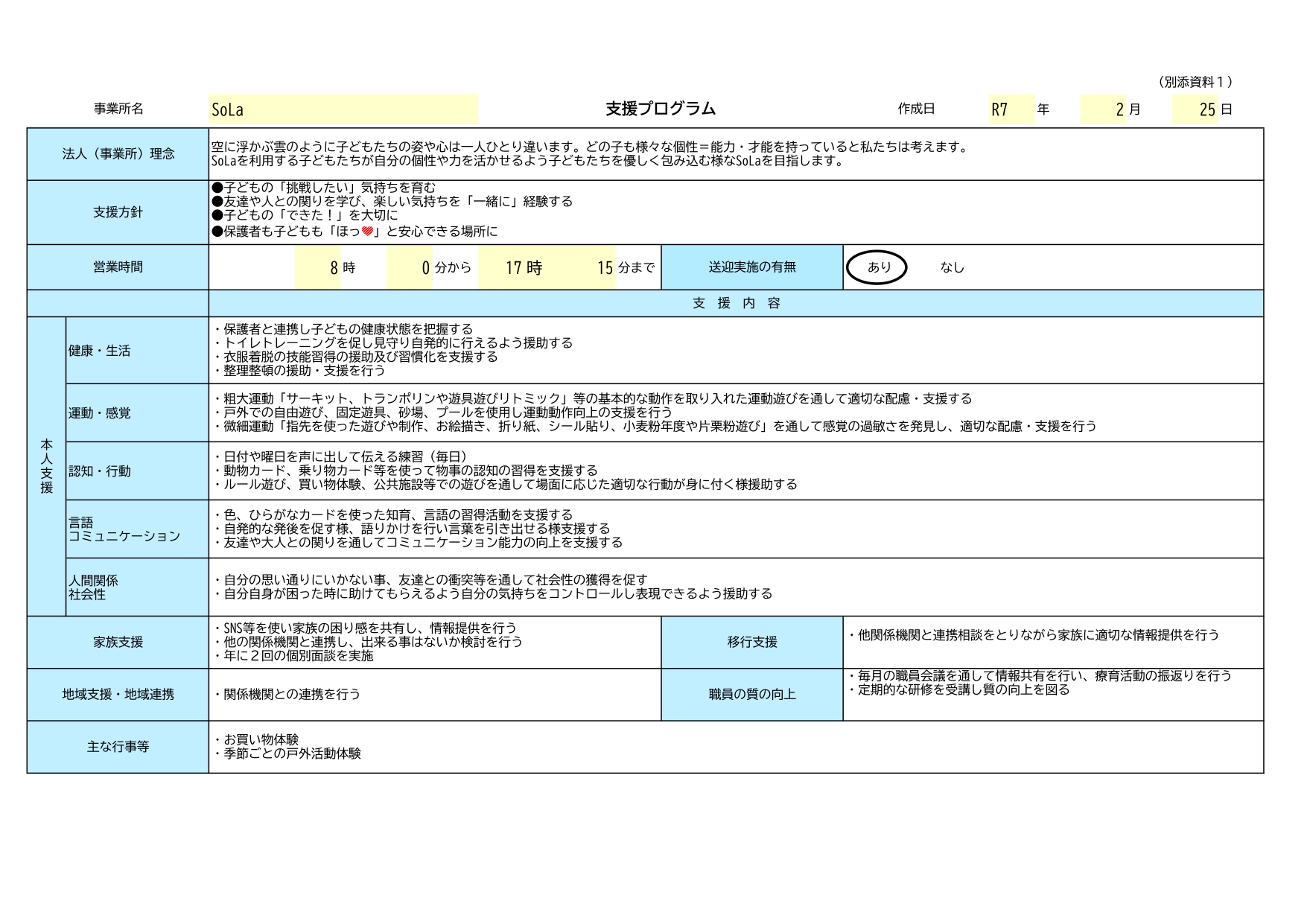Image resolution: width=1307 pixels, height=924 pixels.
Task: Click the 作成日 label
Action: [x=916, y=109]
